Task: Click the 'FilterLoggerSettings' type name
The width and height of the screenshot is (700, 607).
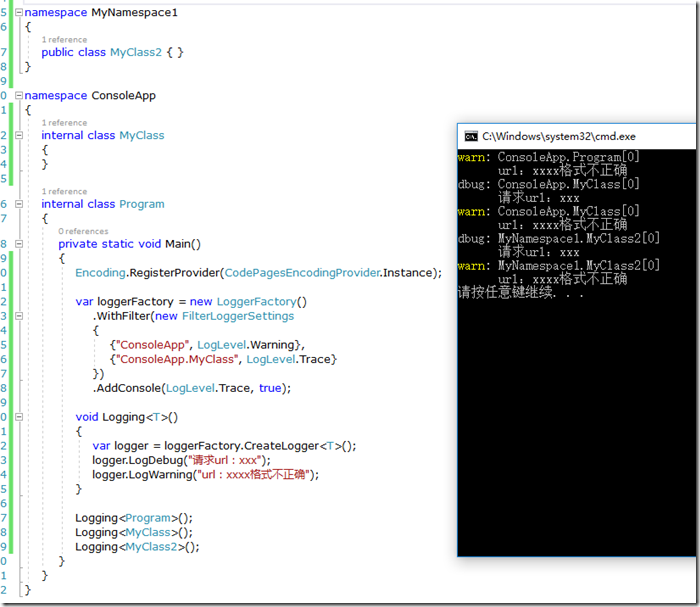Action: (x=238, y=316)
